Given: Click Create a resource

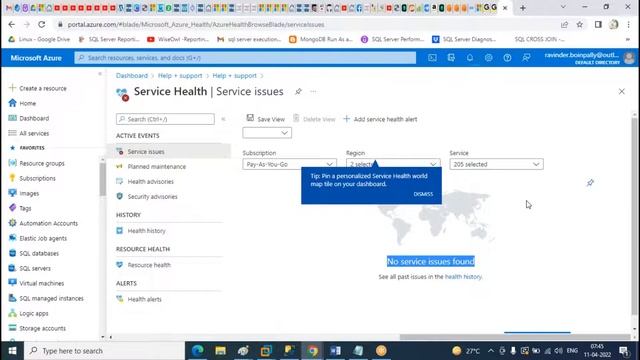Looking at the screenshot, I should click(x=38, y=88).
